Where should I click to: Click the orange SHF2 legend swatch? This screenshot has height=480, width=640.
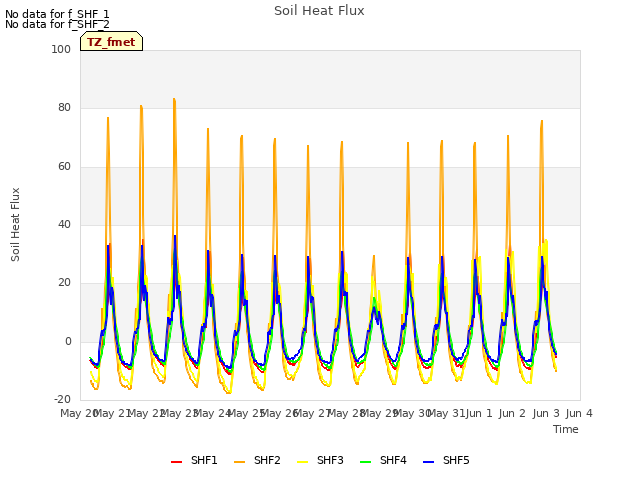tap(240, 462)
